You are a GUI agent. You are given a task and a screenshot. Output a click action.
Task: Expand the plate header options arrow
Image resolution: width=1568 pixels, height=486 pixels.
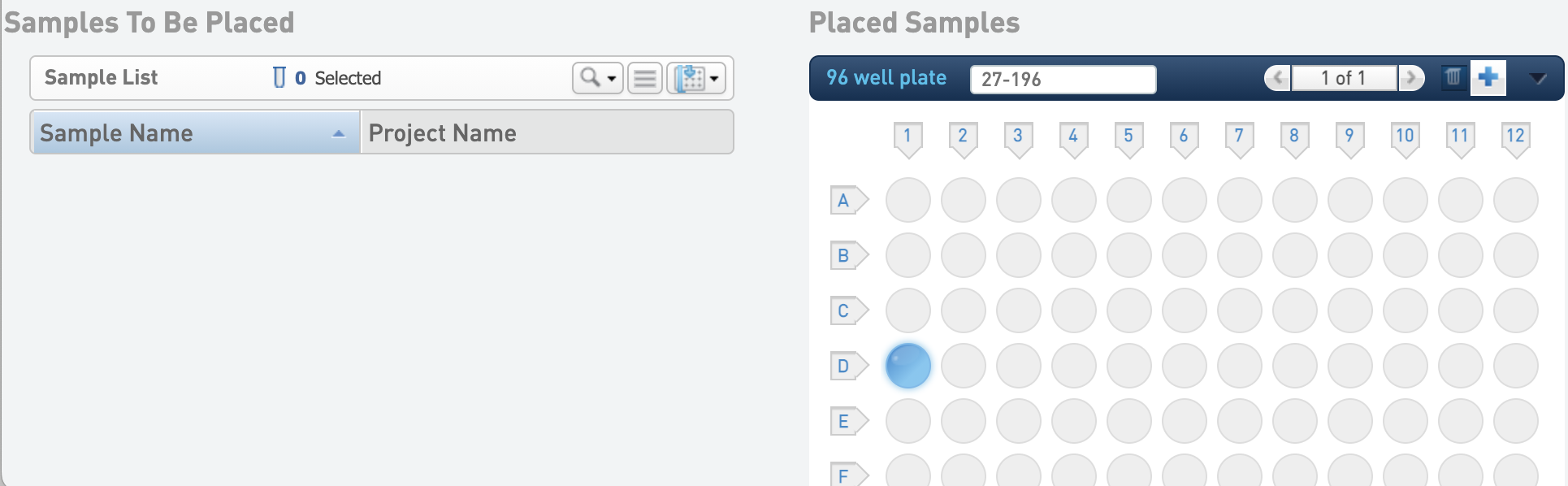click(x=1537, y=78)
